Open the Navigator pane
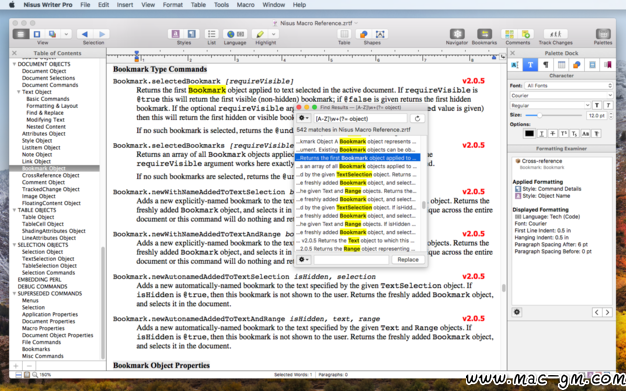626x391 pixels. [457, 34]
